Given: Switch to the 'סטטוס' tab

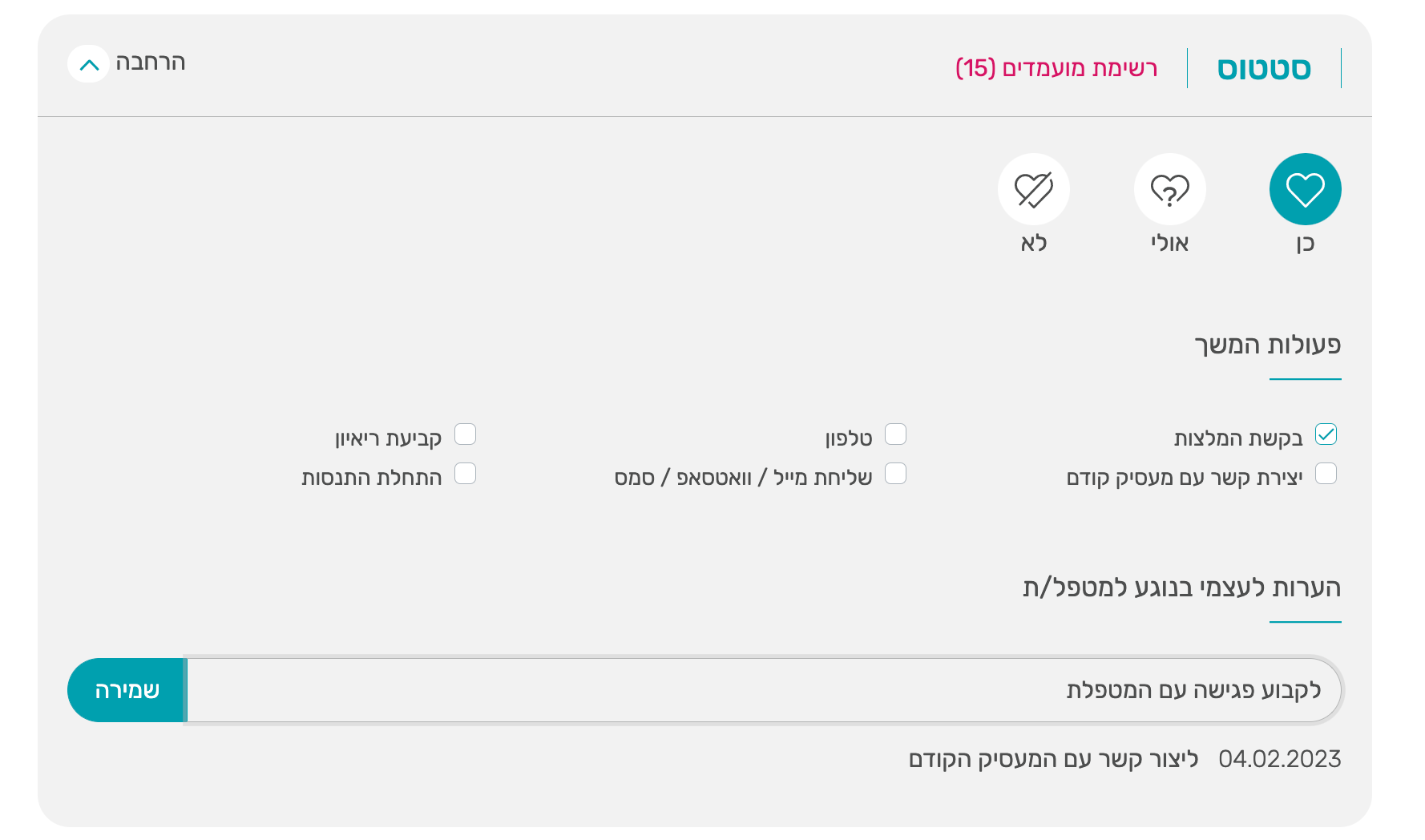Looking at the screenshot, I should (x=1264, y=69).
